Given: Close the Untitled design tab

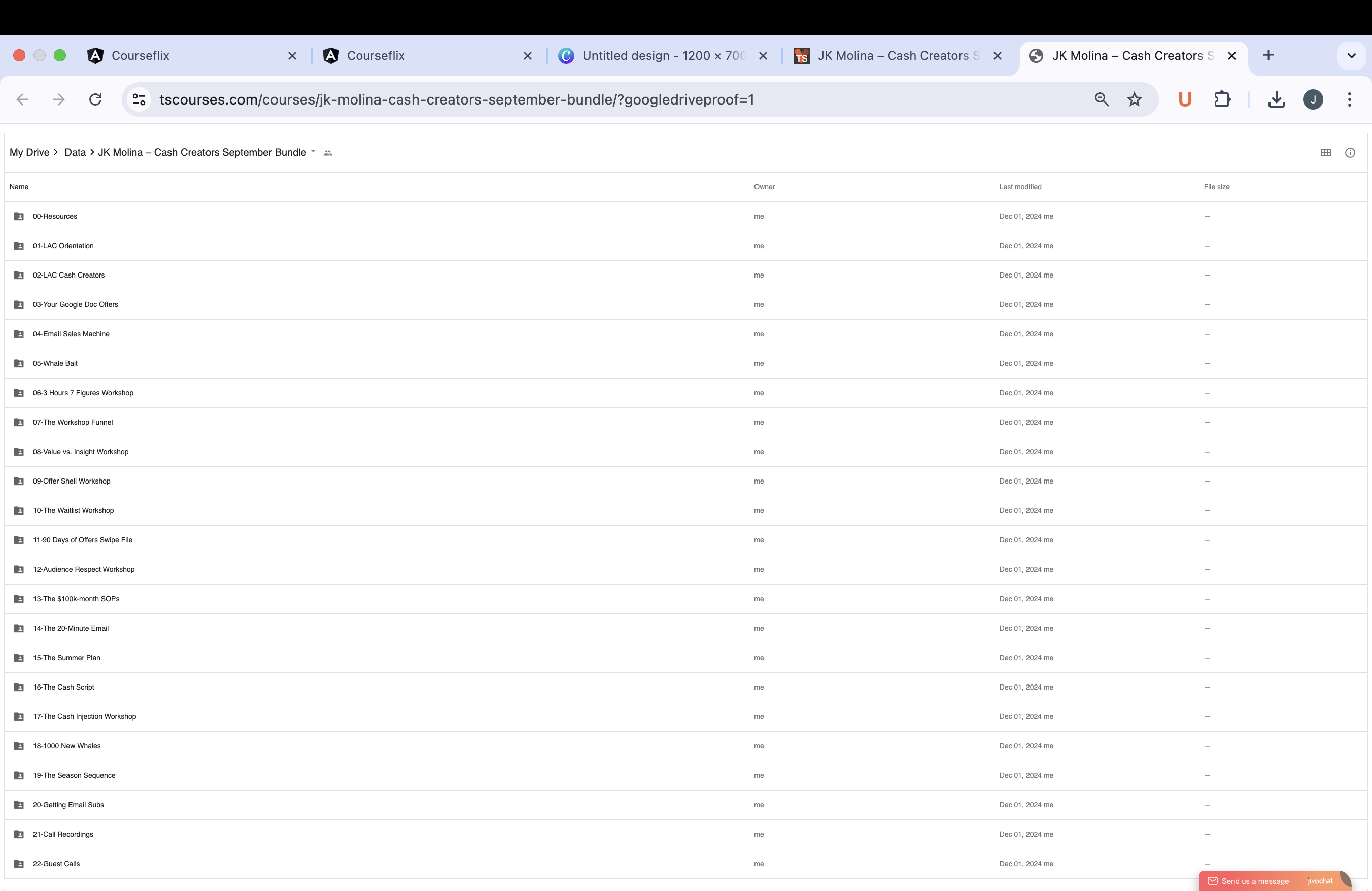Looking at the screenshot, I should coord(763,56).
